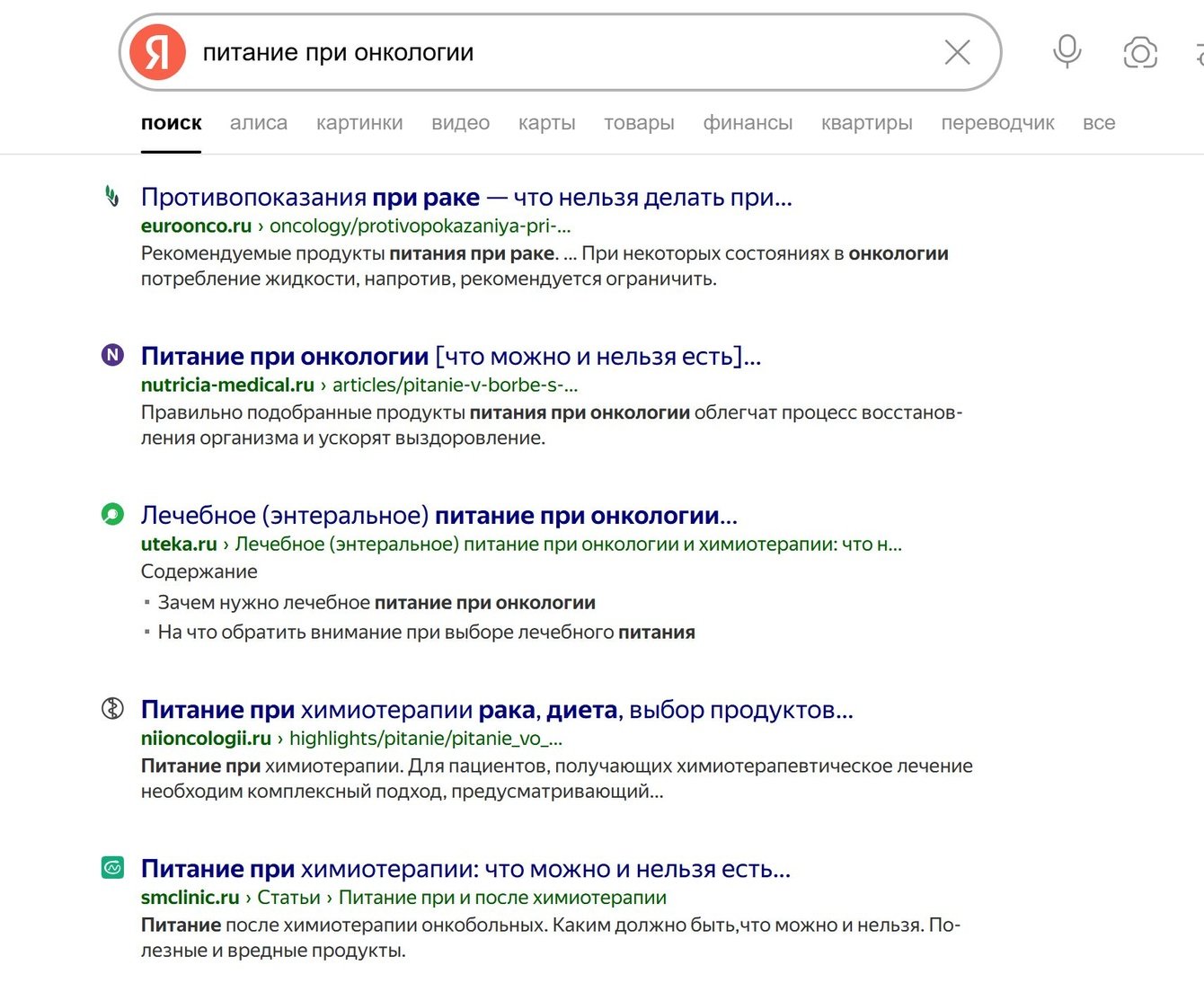Activate voice search microphone icon

pos(1067,52)
